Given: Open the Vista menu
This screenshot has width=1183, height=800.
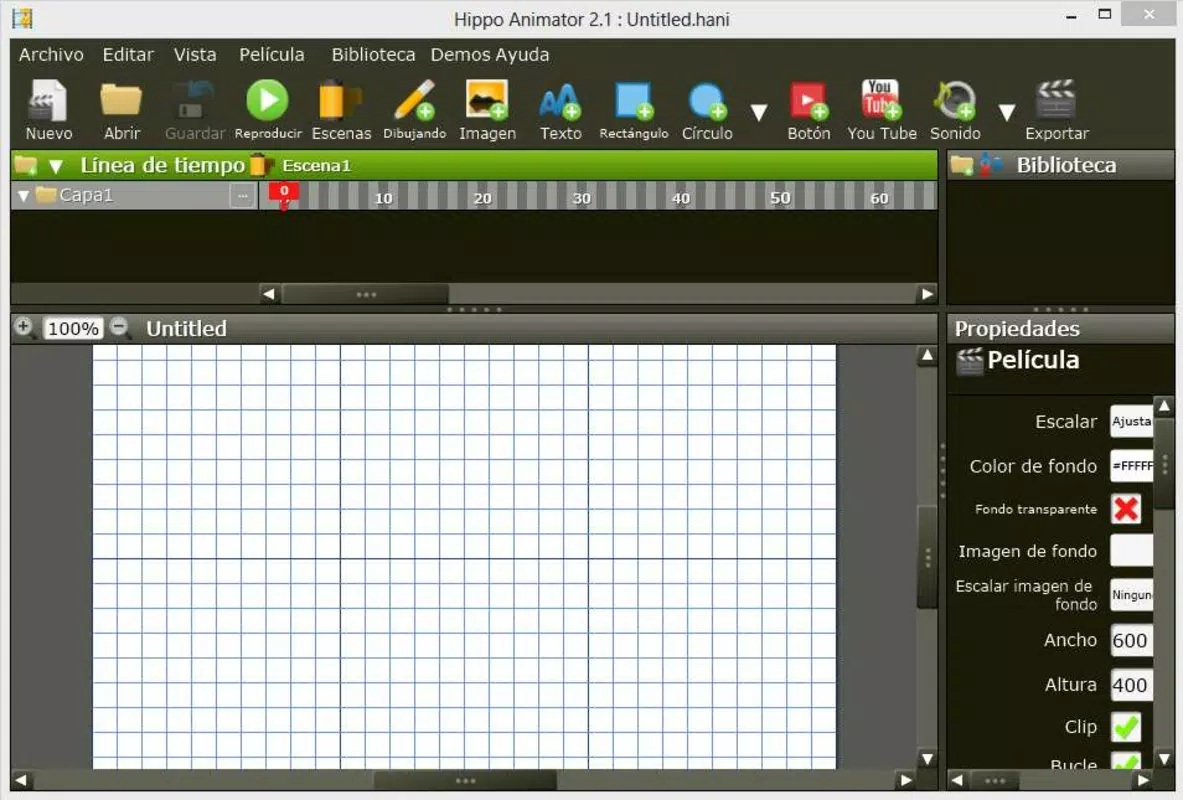Looking at the screenshot, I should tap(195, 54).
